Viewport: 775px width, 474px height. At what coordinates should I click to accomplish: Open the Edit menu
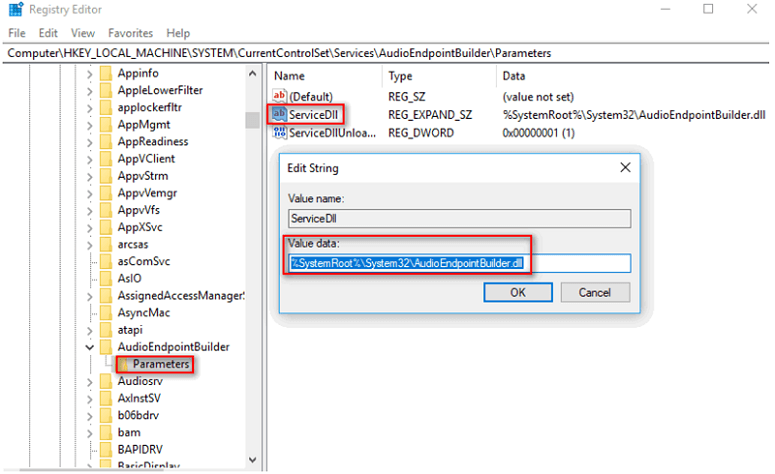coord(48,33)
